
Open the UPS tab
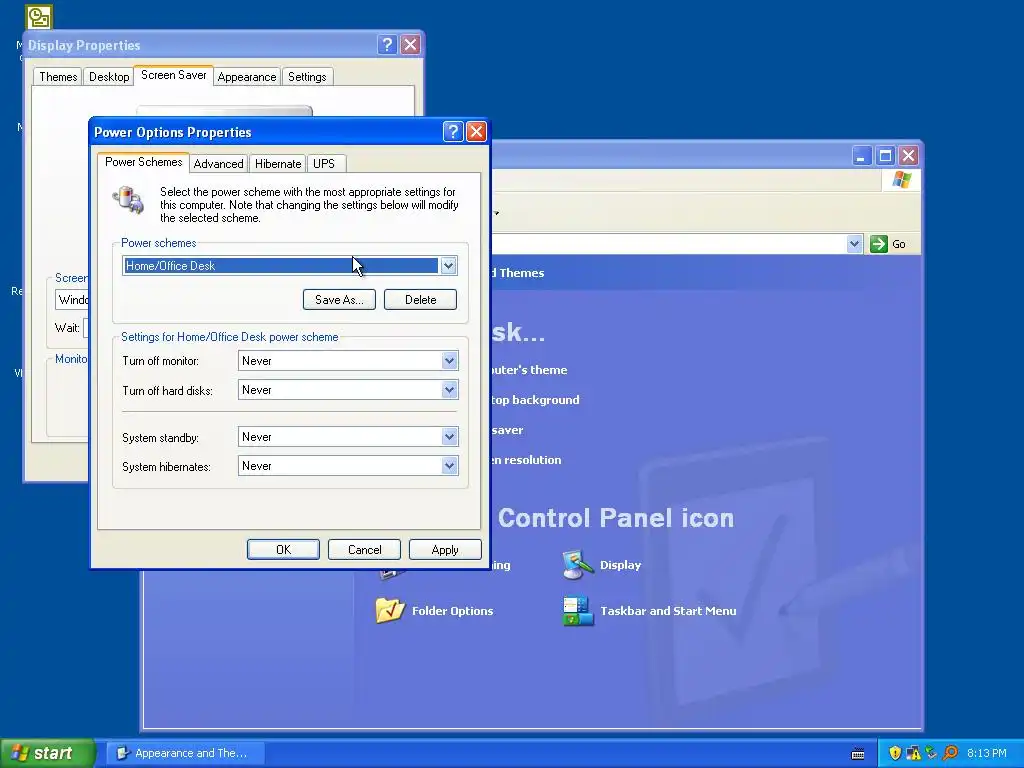tap(324, 164)
